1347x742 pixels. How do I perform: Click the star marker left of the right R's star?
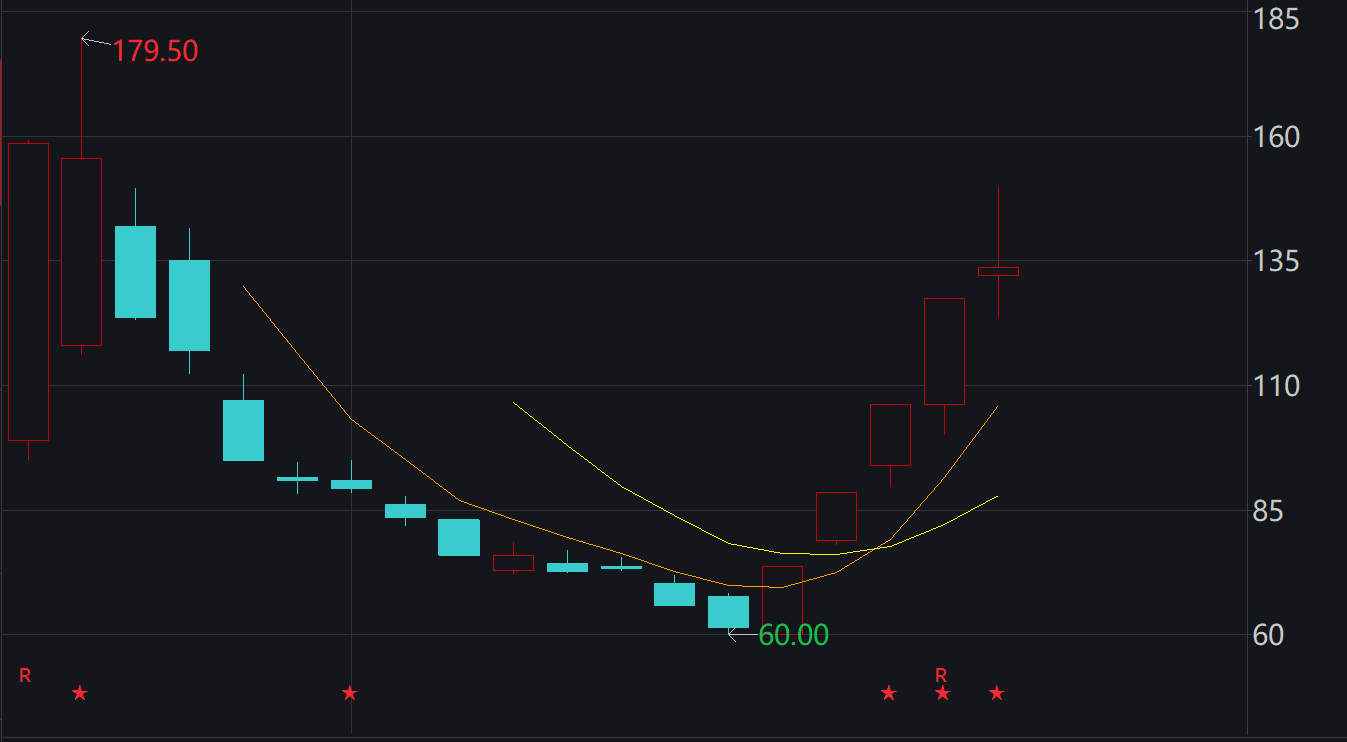(x=888, y=693)
